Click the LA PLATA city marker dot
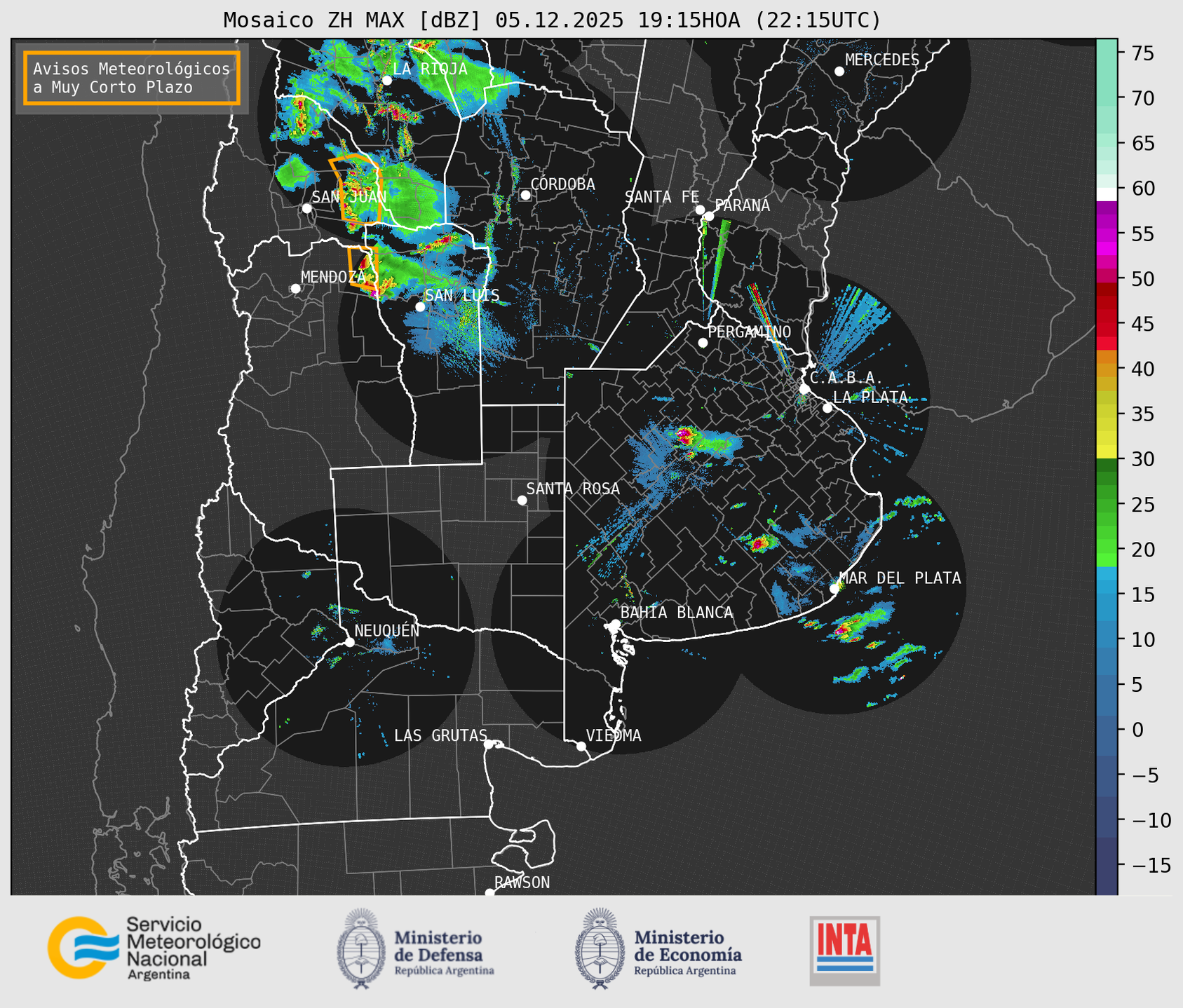Viewport: 1183px width, 1008px height. (827, 408)
